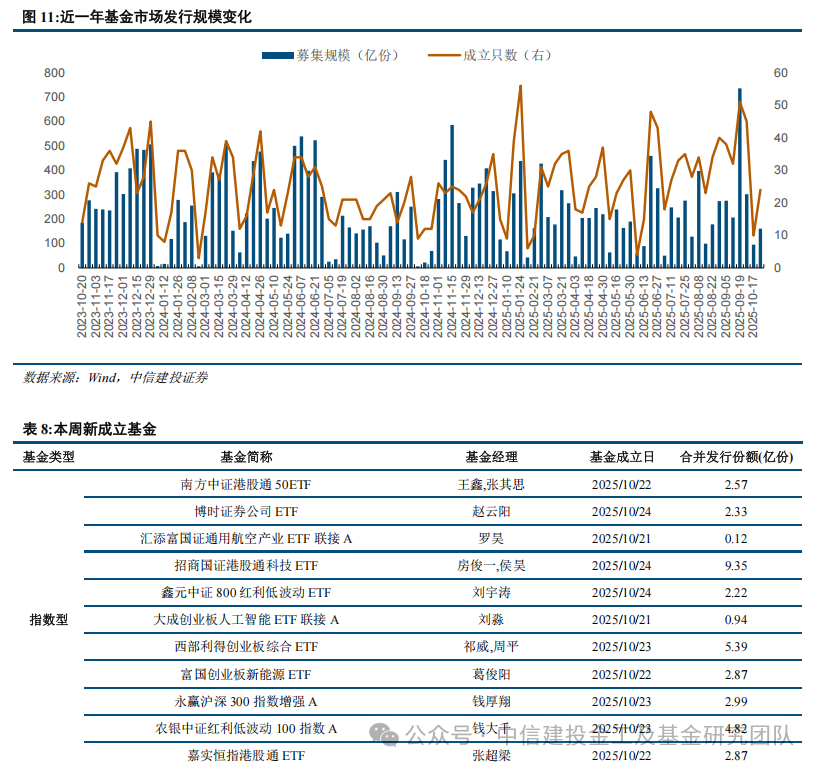Click left axis value 500
Image resolution: width=820 pixels, height=768 pixels.
[54, 146]
